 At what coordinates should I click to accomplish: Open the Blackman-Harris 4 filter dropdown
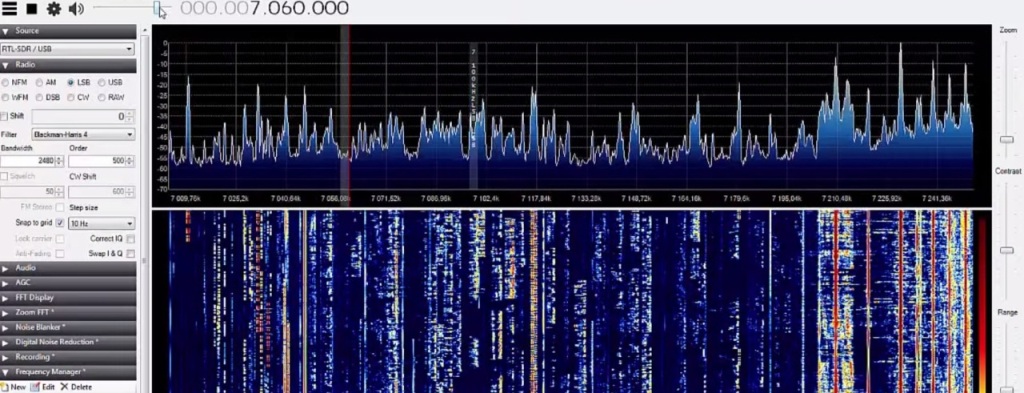pos(84,134)
